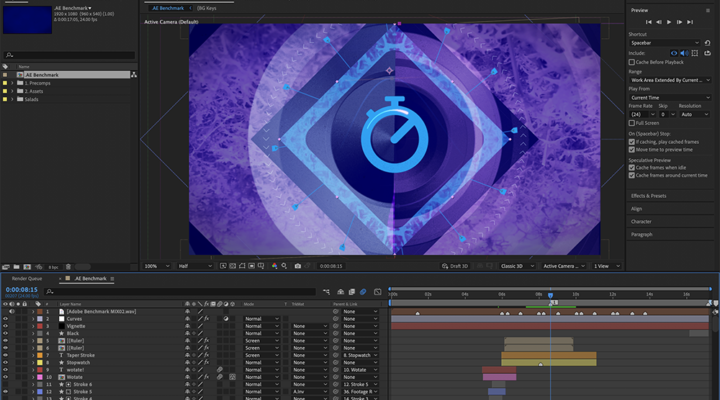
Task: Click show channel color management icon
Action: [274, 266]
